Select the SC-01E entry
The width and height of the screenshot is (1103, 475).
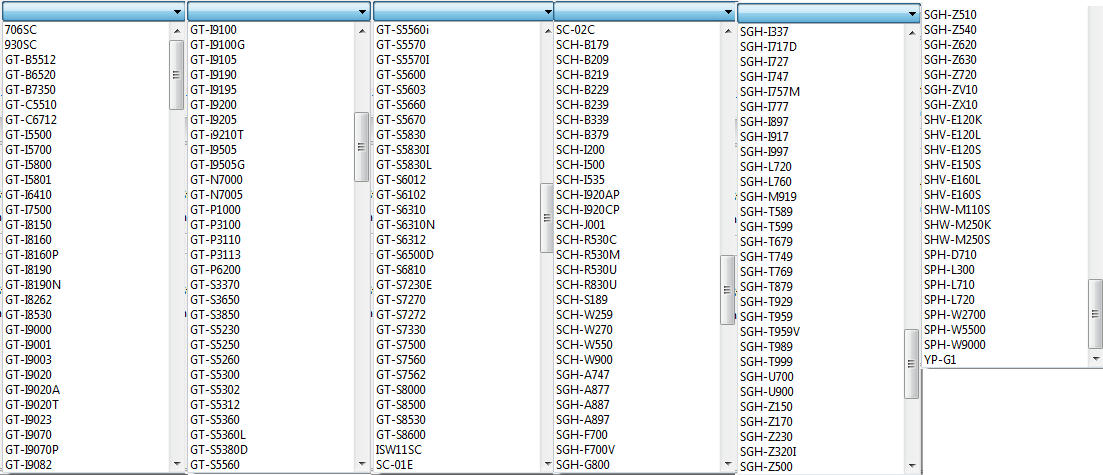click(x=393, y=464)
